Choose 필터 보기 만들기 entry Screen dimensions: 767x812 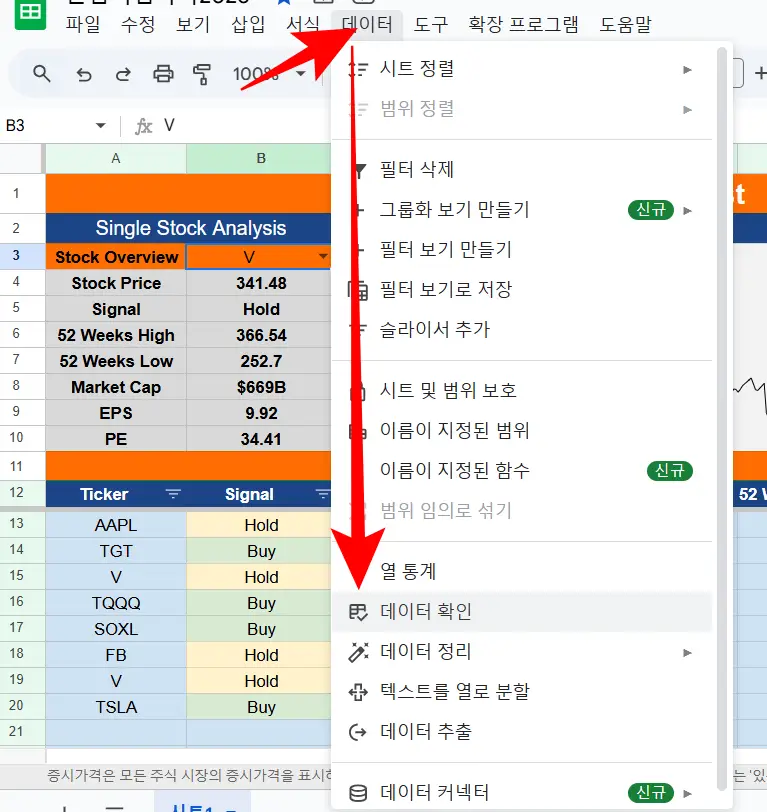(x=522, y=250)
